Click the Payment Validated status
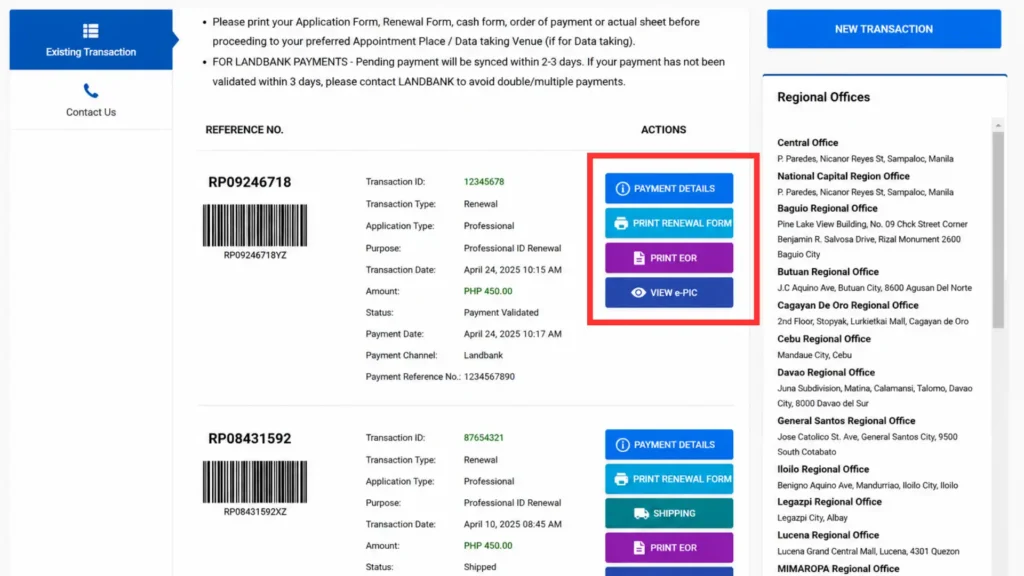 tap(501, 313)
